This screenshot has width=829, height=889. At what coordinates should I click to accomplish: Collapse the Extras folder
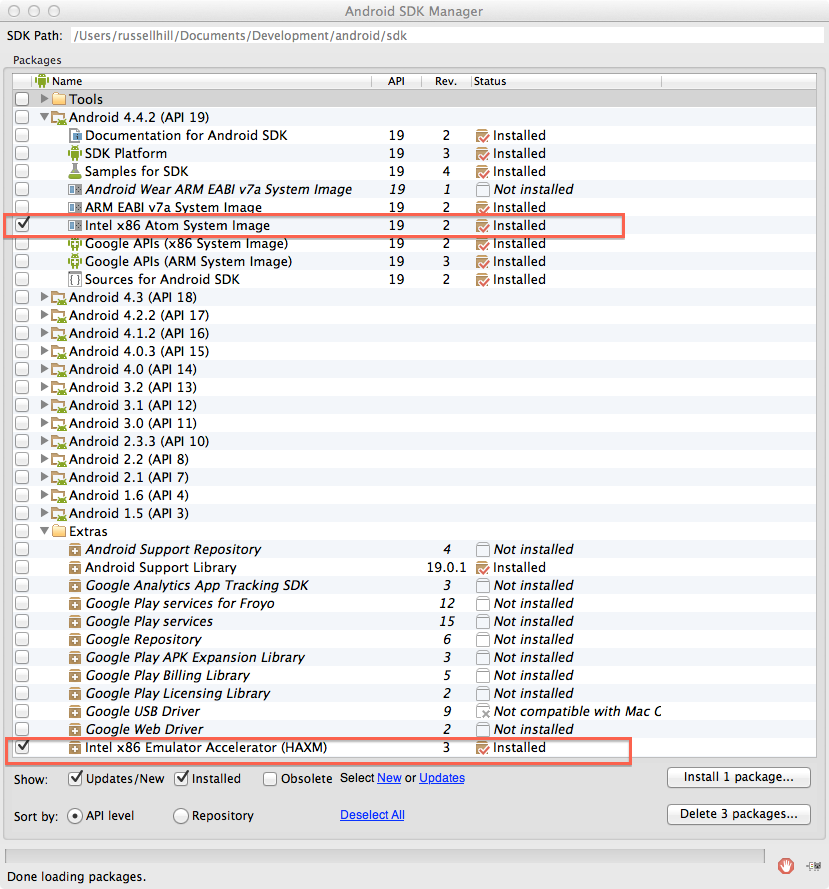tap(44, 531)
